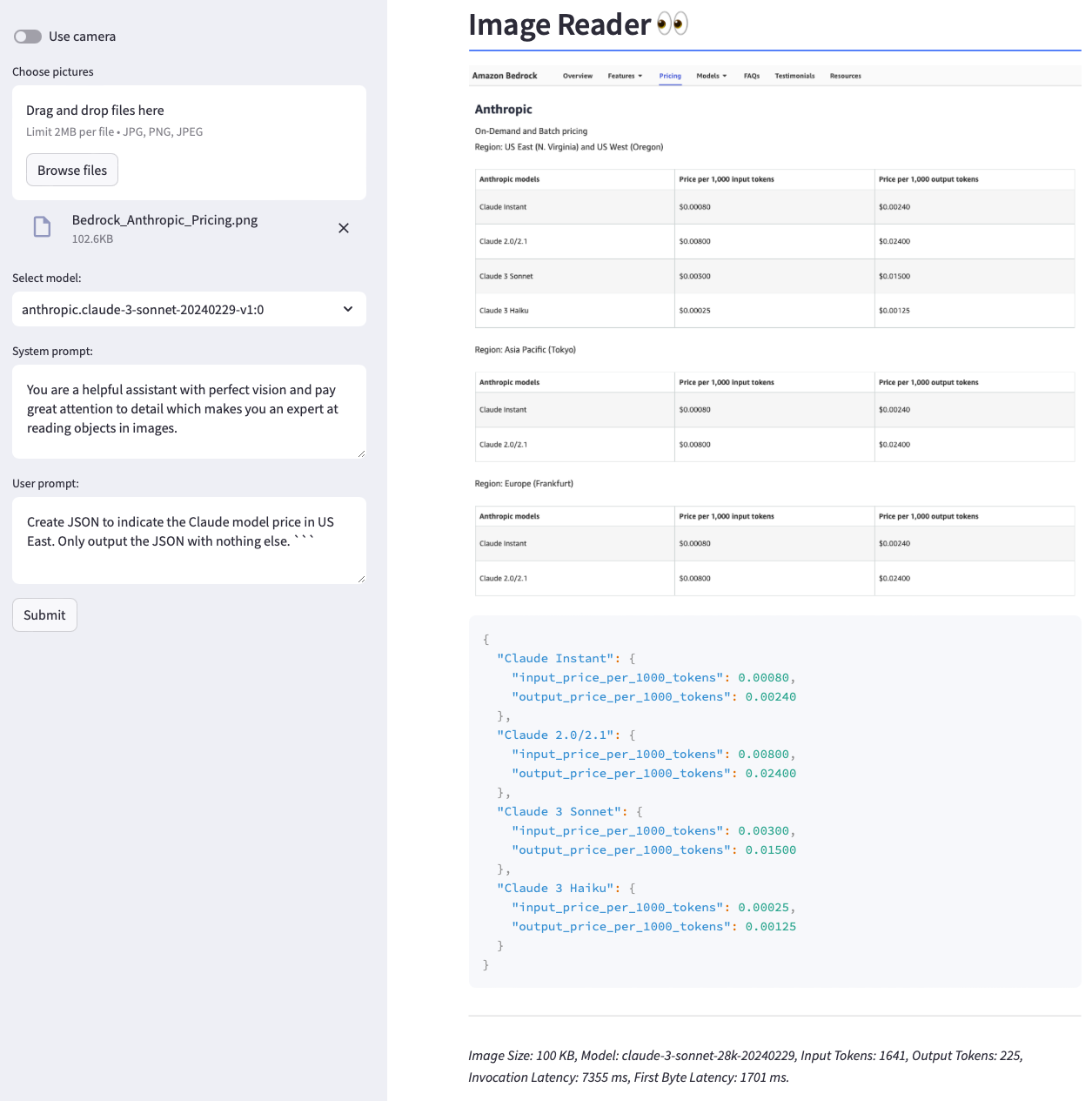This screenshot has height=1101, width=1092.
Task: Click the JSON output code block
Action: (x=774, y=801)
